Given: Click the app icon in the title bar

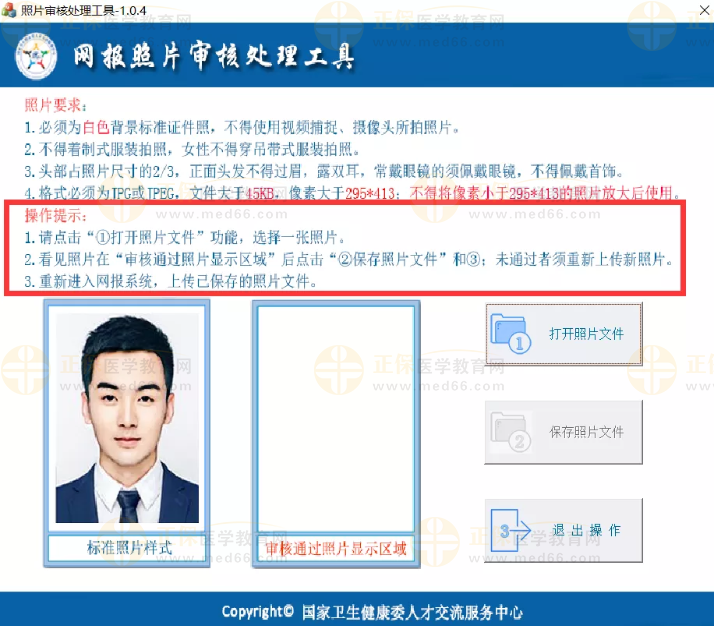Looking at the screenshot, I should point(10,9).
